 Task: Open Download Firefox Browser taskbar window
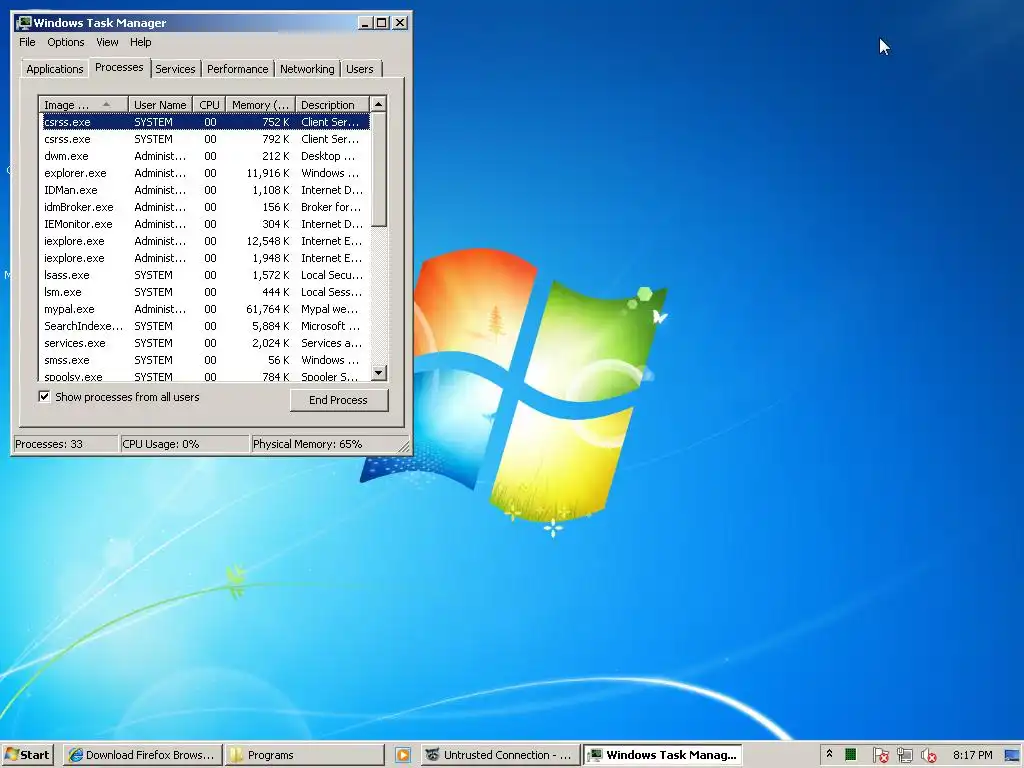click(142, 755)
